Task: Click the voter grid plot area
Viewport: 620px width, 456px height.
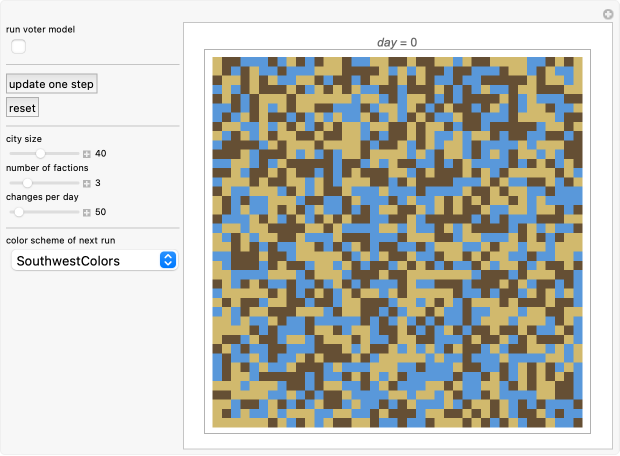Action: click(397, 242)
